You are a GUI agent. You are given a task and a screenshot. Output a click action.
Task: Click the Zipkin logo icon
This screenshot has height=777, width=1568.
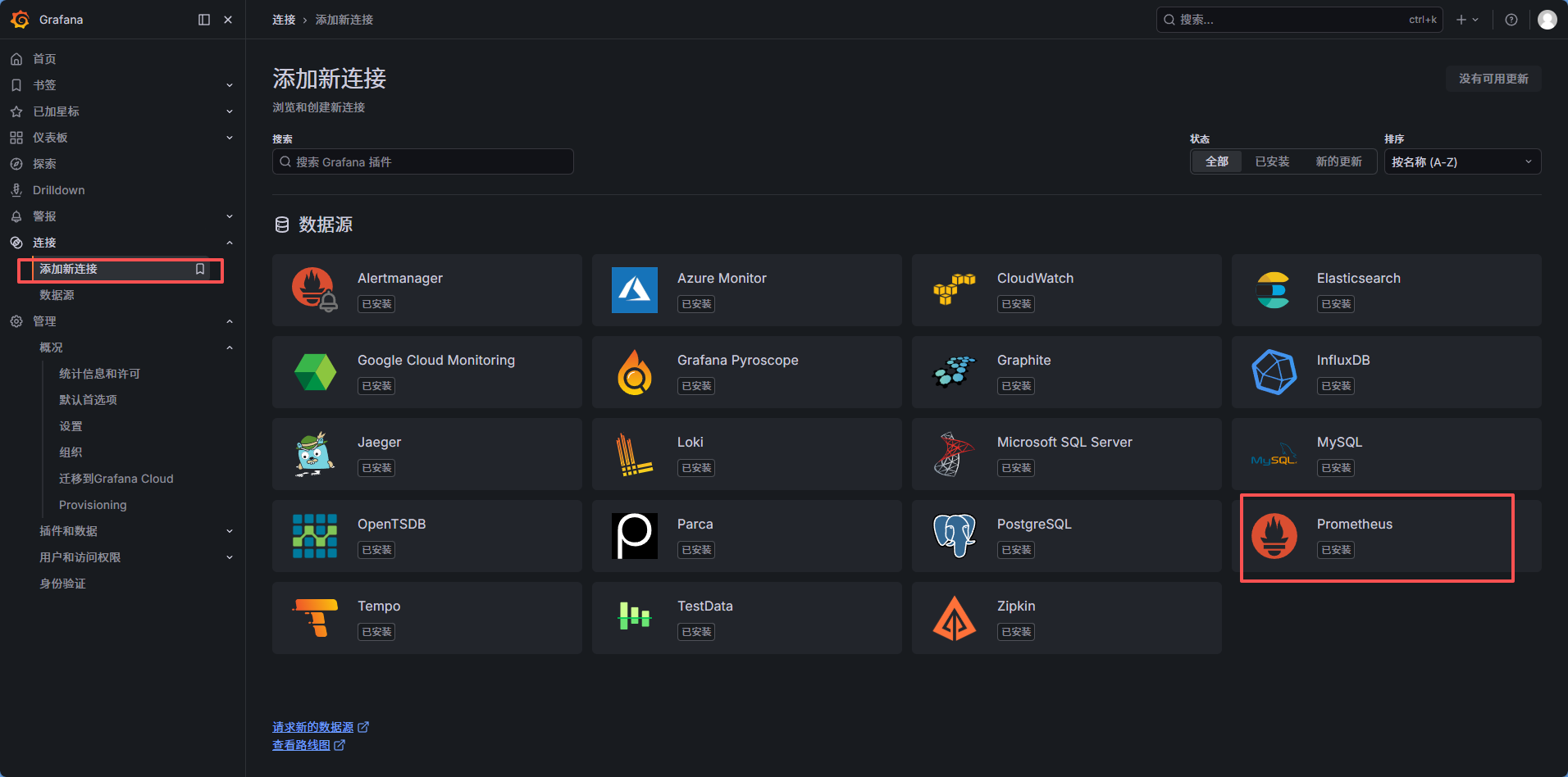[955, 618]
